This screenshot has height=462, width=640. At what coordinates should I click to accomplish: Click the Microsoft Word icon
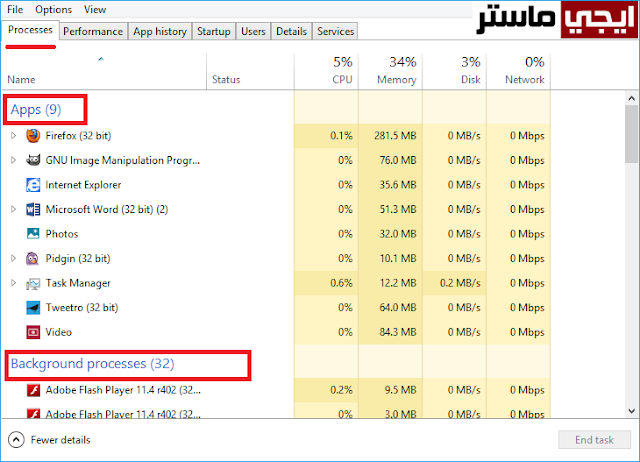(x=33, y=209)
